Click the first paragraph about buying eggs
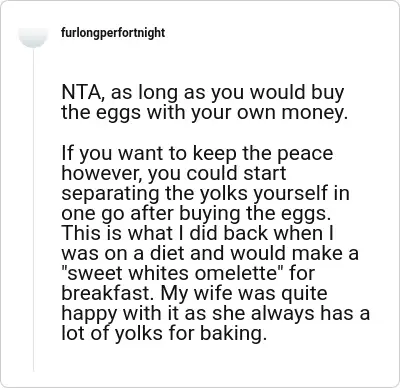This screenshot has width=400, height=388. pyautogui.click(x=205, y=103)
